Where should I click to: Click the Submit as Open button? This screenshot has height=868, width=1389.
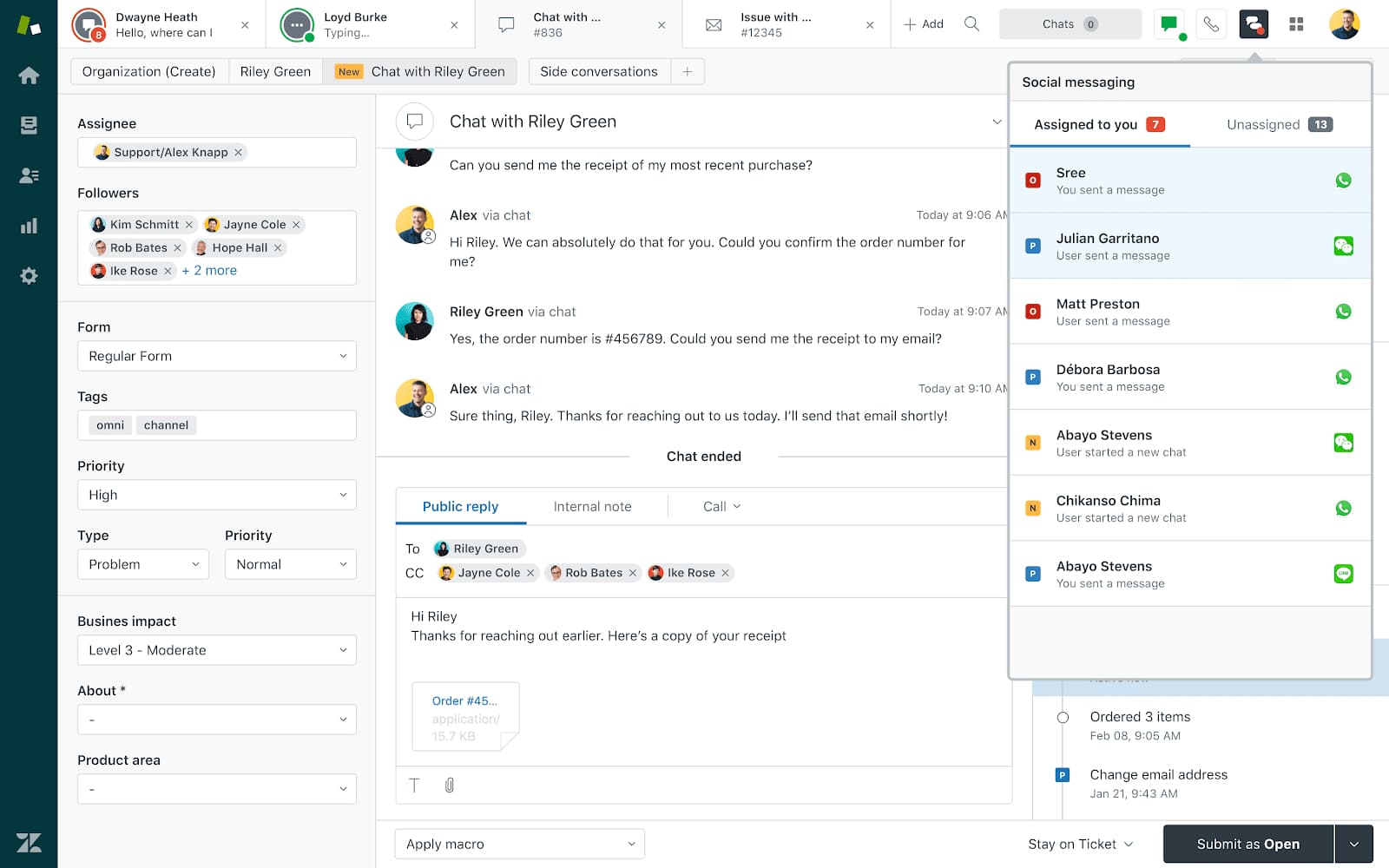pos(1248,843)
